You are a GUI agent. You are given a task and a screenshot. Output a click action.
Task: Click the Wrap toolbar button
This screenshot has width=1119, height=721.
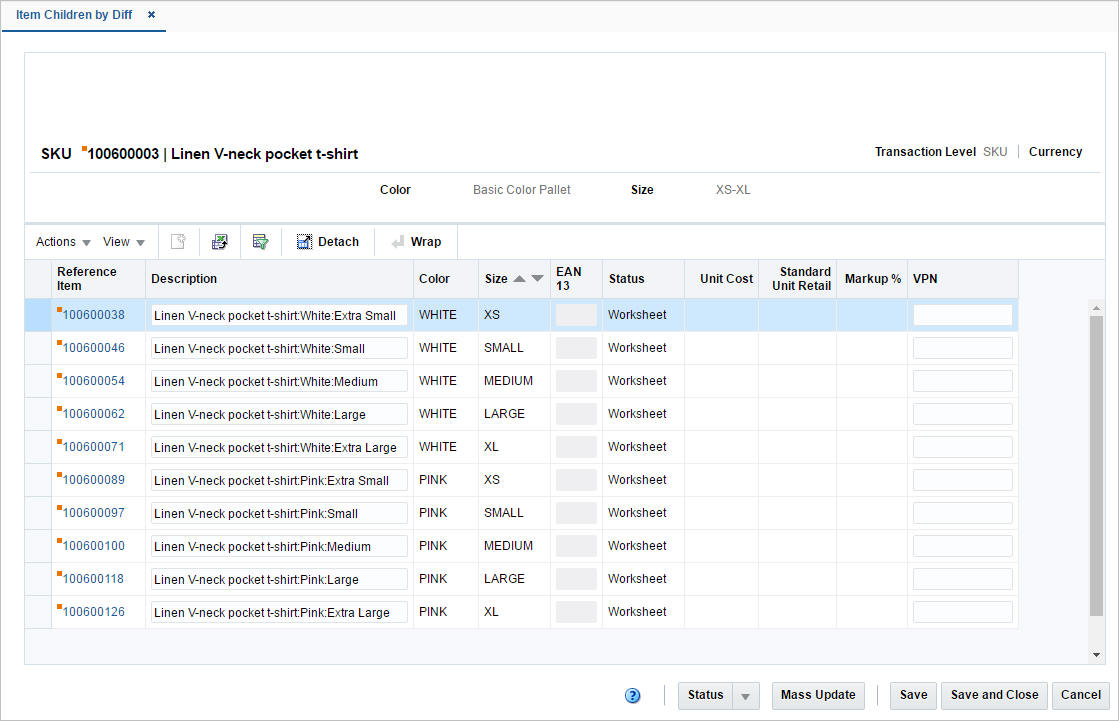tap(416, 241)
